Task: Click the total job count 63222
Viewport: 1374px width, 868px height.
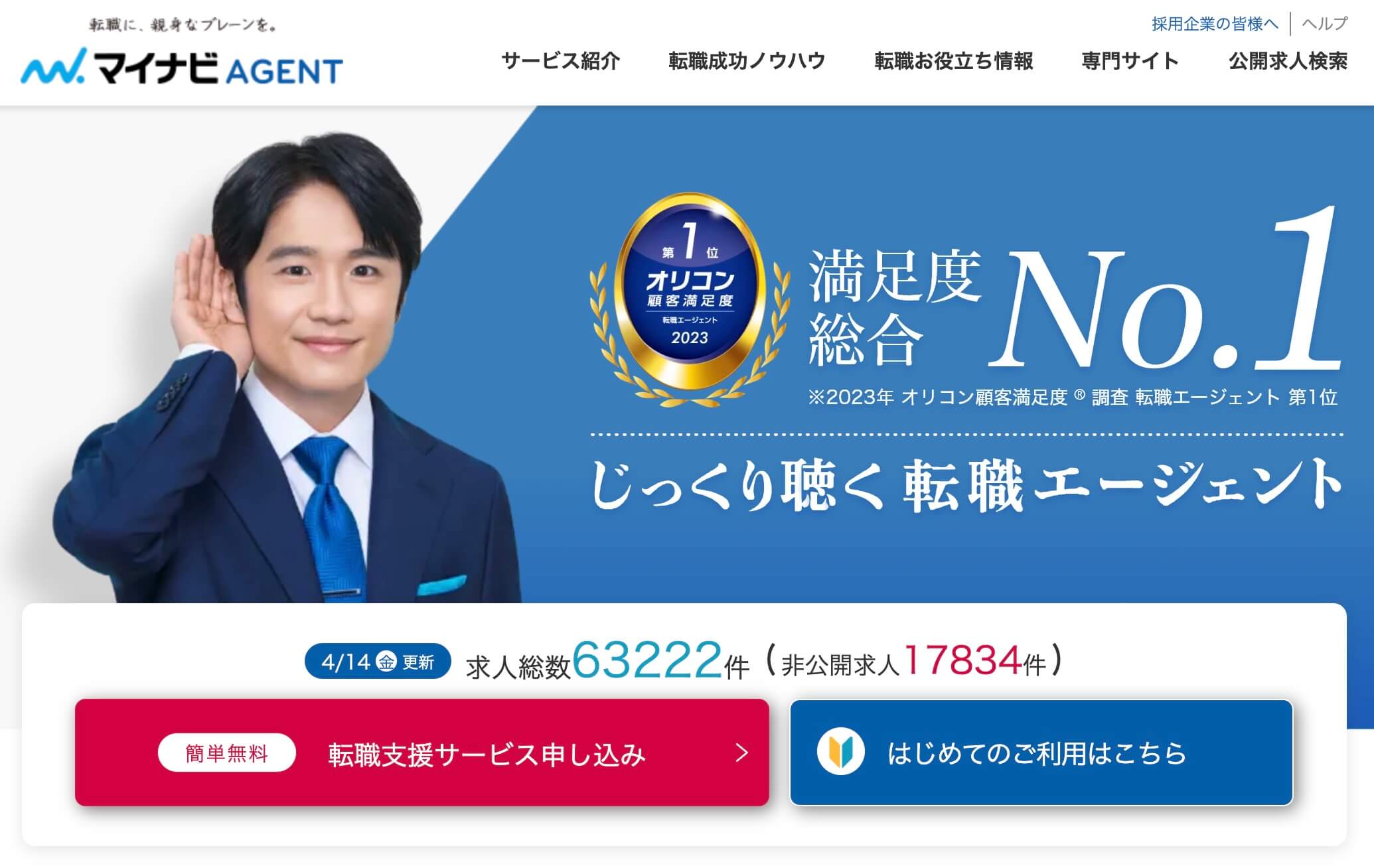Action: (x=647, y=660)
